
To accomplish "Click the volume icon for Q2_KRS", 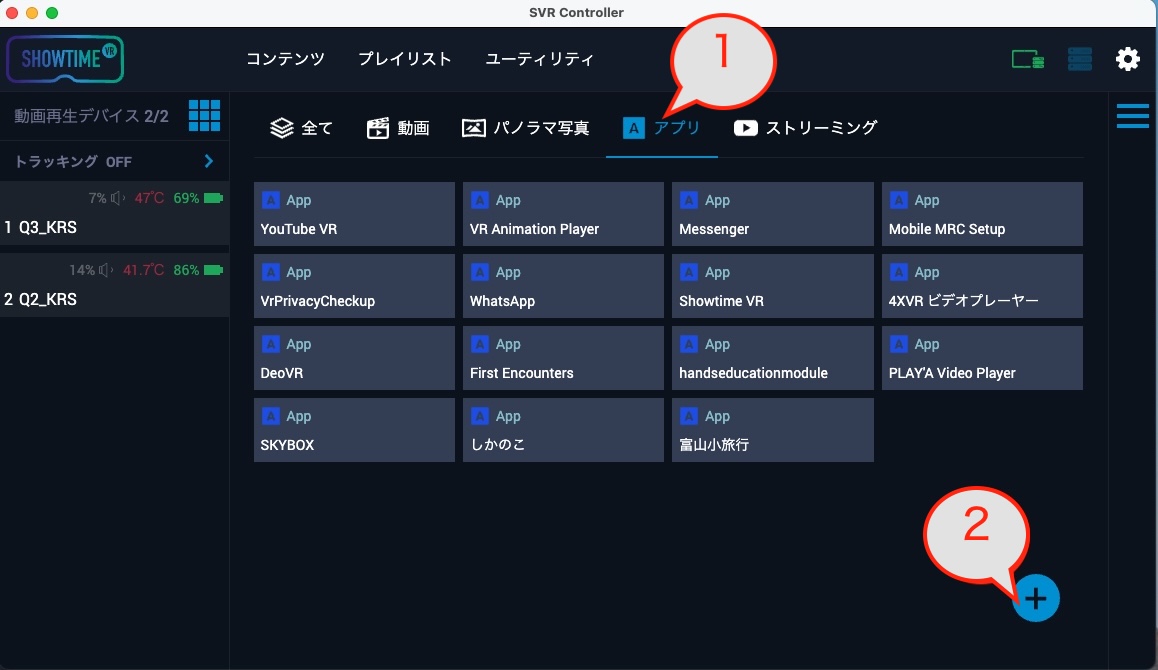I will (x=106, y=270).
